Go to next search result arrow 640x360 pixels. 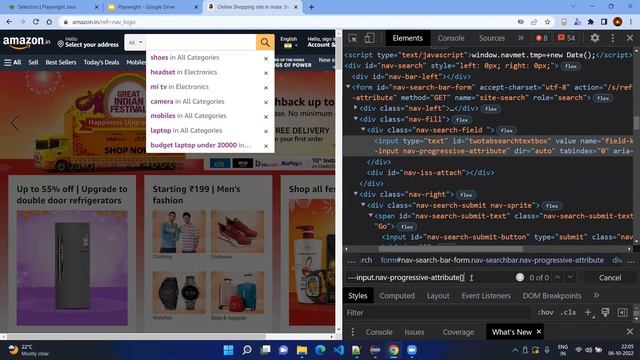[x=570, y=277]
